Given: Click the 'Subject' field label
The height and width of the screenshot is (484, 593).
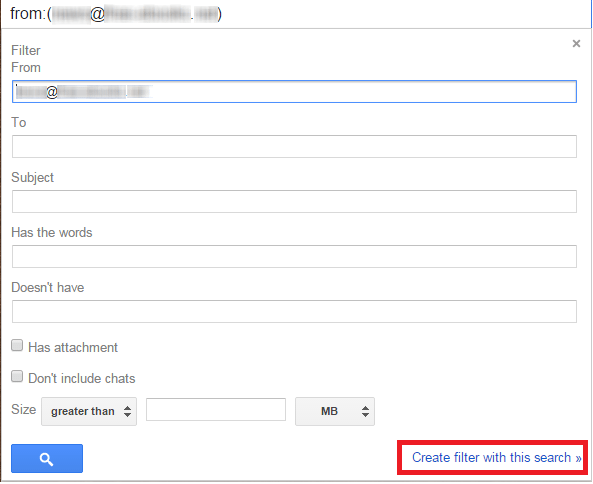Looking at the screenshot, I should (x=33, y=178).
